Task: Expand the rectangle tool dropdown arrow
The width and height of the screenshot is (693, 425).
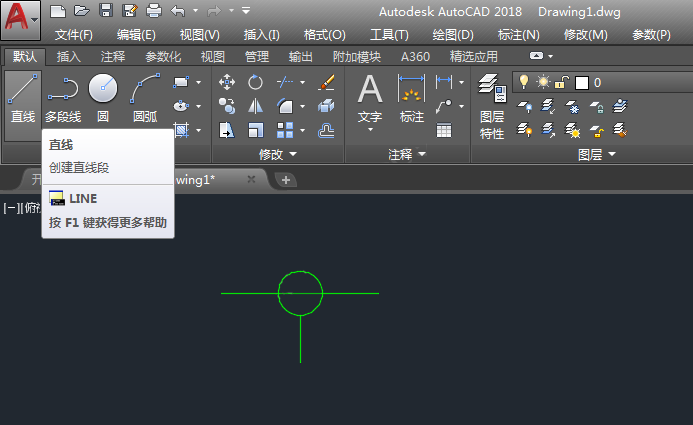Action: click(x=198, y=82)
